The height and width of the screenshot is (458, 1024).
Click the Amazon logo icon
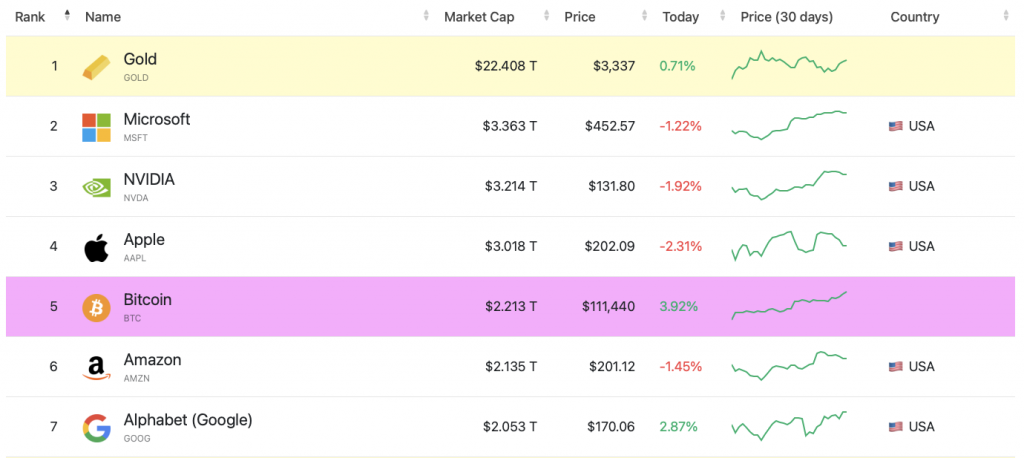[x=96, y=368]
